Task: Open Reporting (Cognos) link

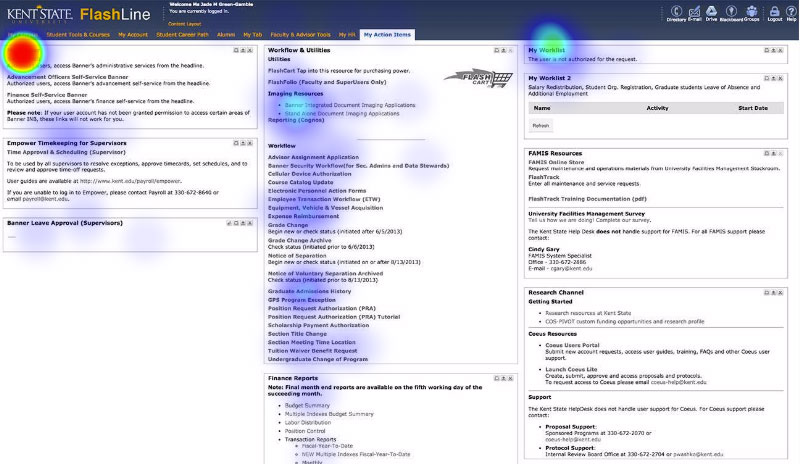Action: (x=296, y=120)
